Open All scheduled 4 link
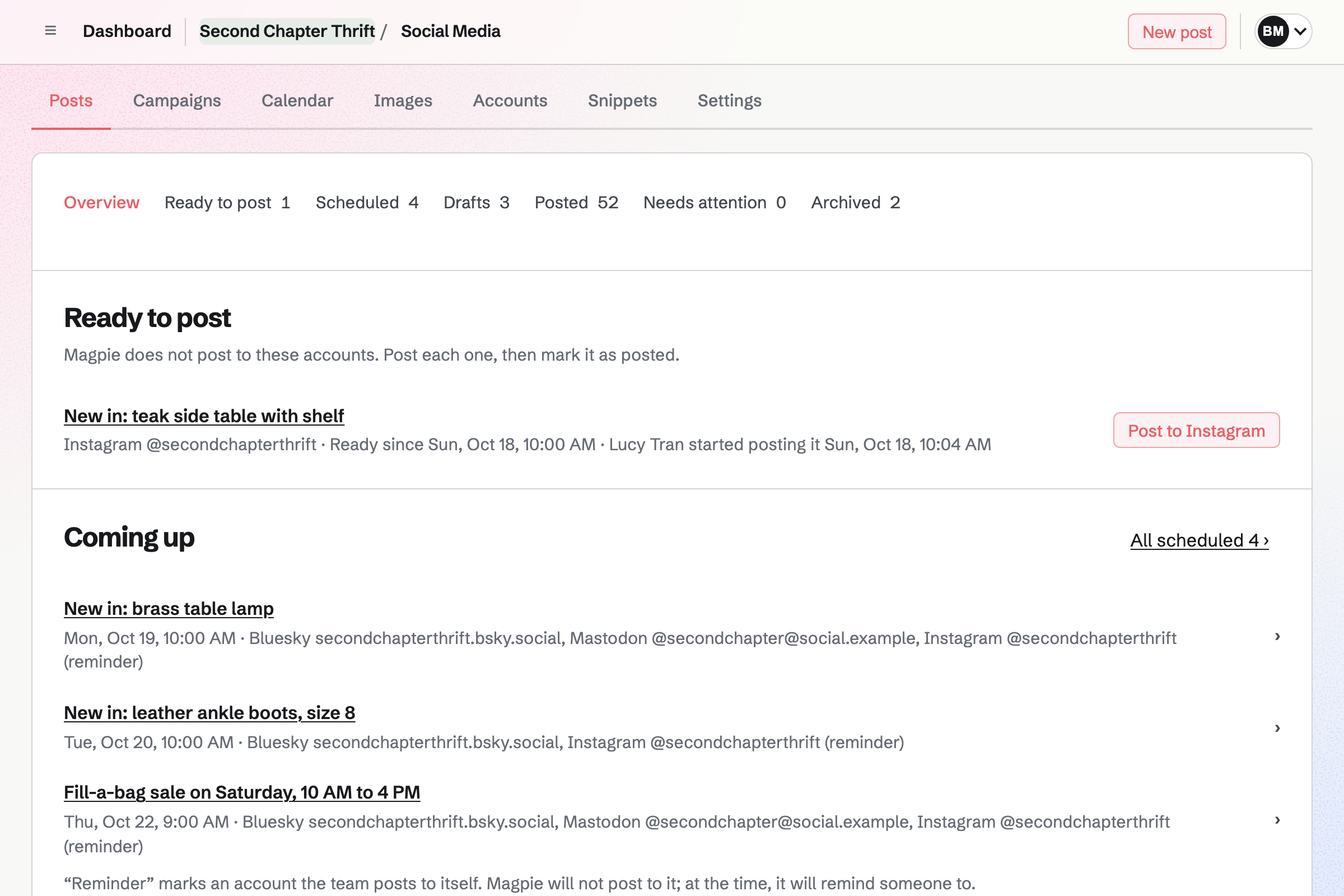This screenshot has width=1344, height=896. pyautogui.click(x=1200, y=540)
